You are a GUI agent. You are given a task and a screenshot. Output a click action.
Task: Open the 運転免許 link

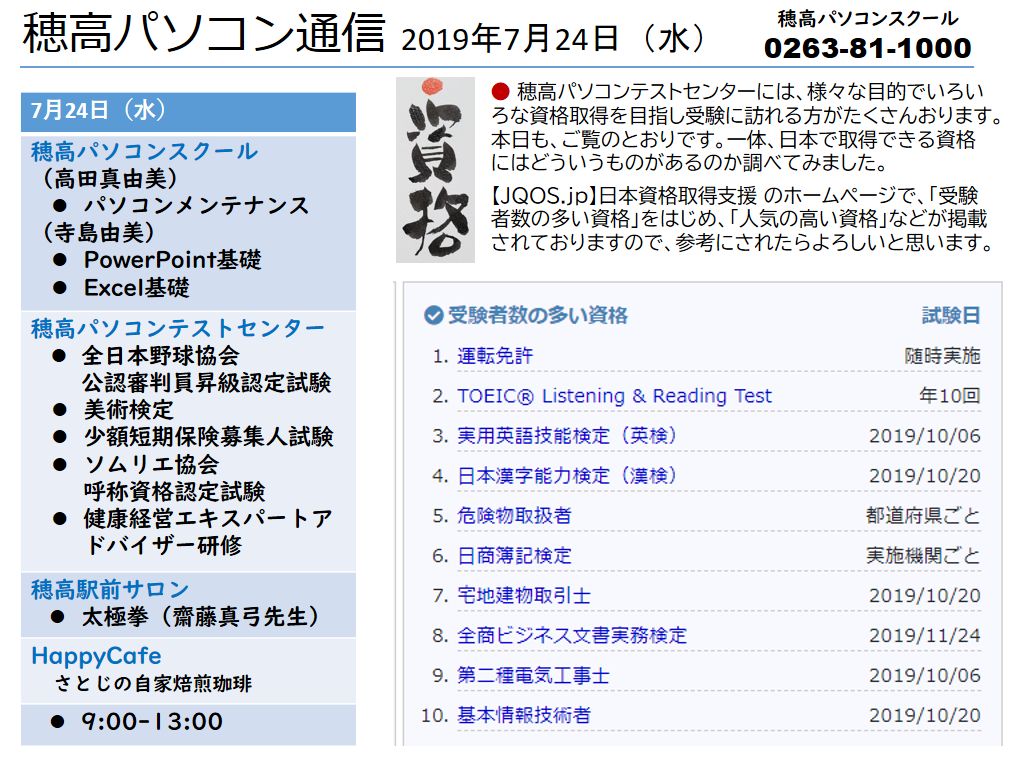pyautogui.click(x=495, y=356)
